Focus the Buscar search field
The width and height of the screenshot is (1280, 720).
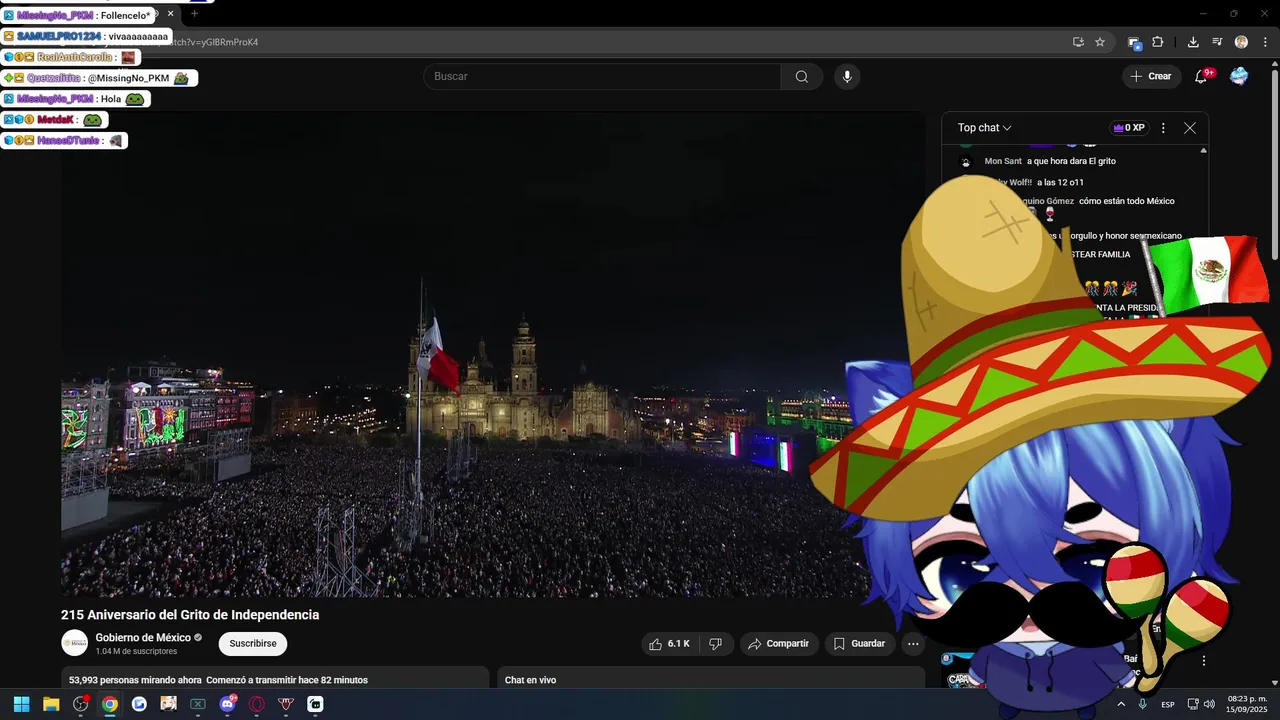603,77
